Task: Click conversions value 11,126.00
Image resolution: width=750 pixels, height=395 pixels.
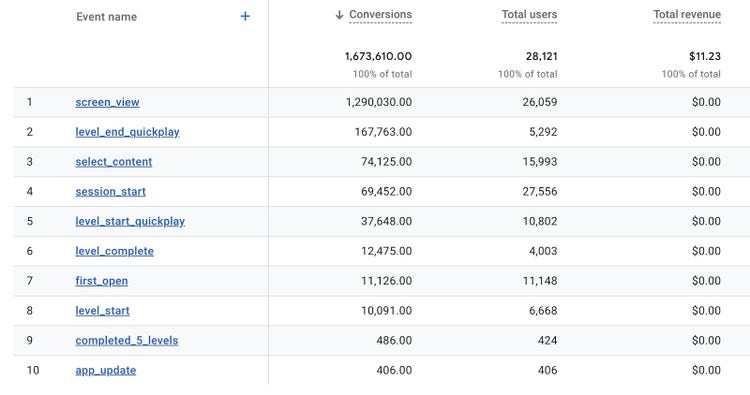Action: [x=386, y=281]
